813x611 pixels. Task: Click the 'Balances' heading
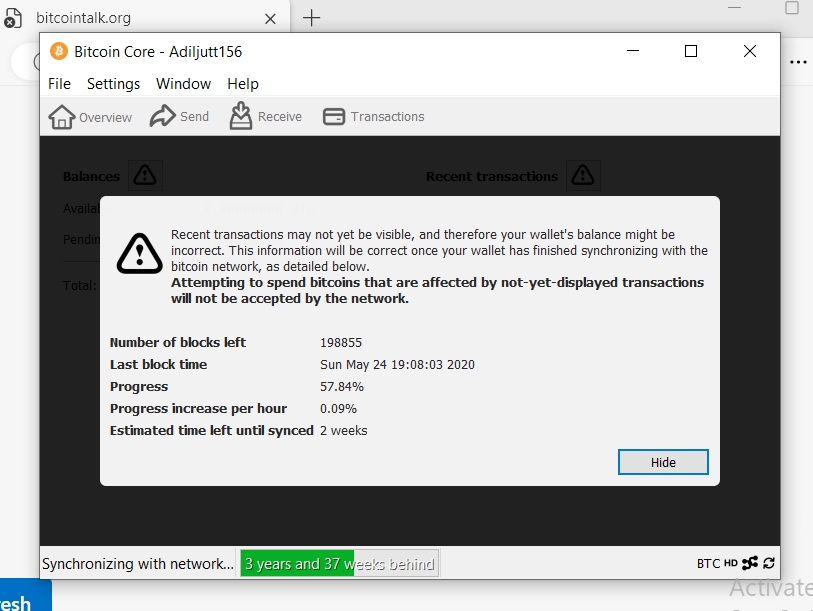(91, 176)
